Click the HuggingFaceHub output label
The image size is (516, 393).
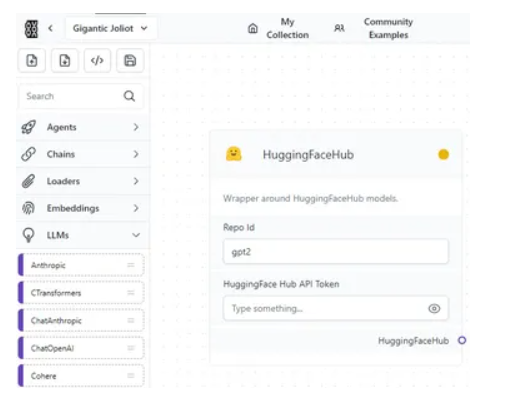(413, 341)
